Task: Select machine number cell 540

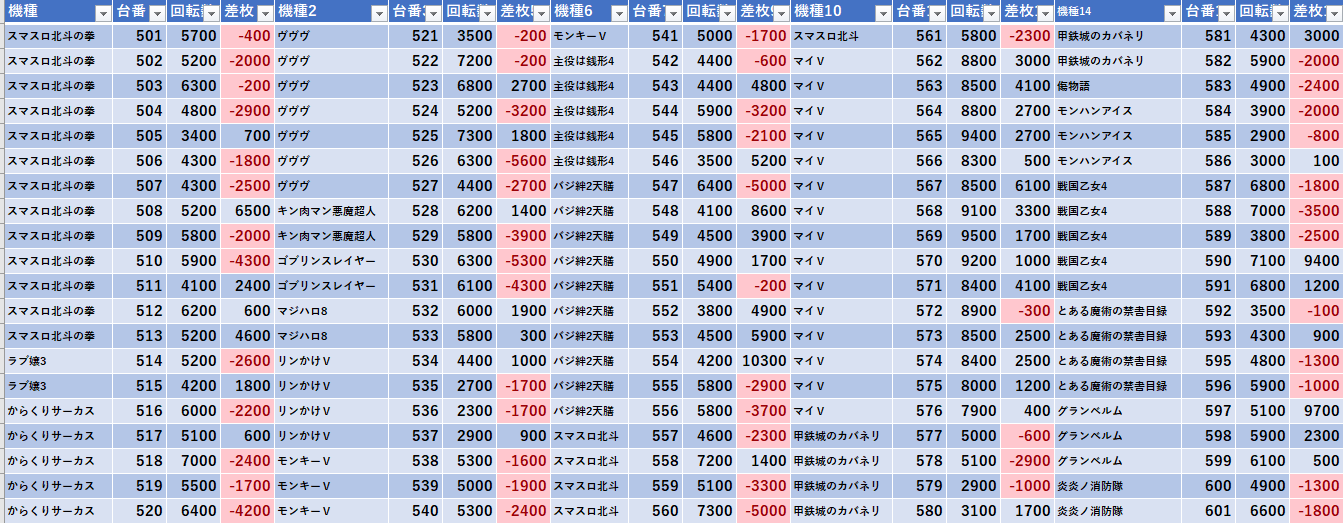Action: tap(415, 510)
